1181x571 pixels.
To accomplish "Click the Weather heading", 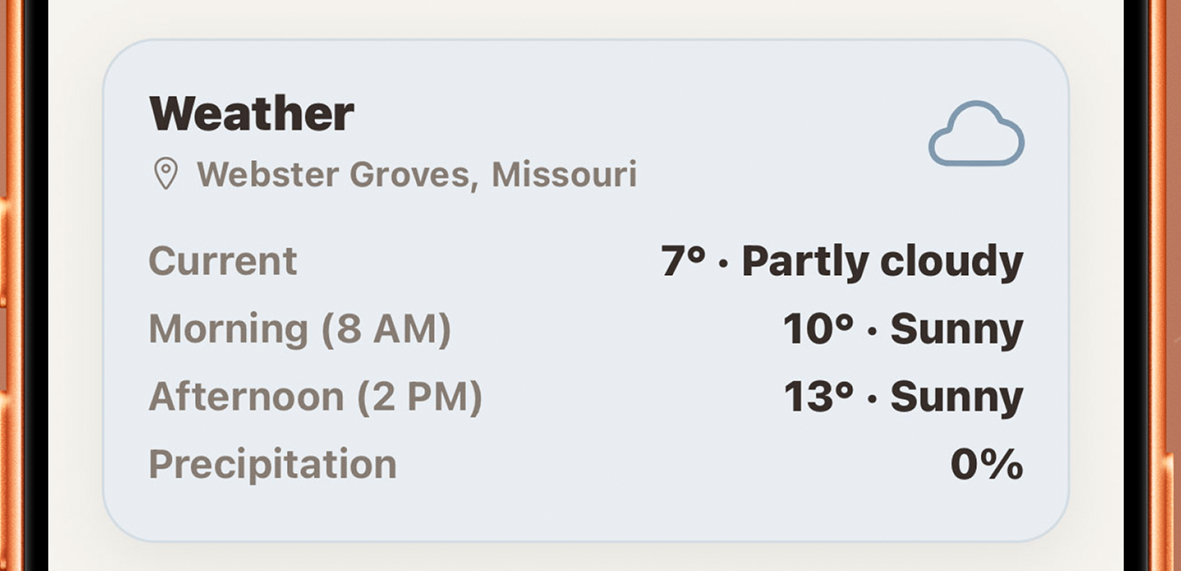I will coord(251,114).
